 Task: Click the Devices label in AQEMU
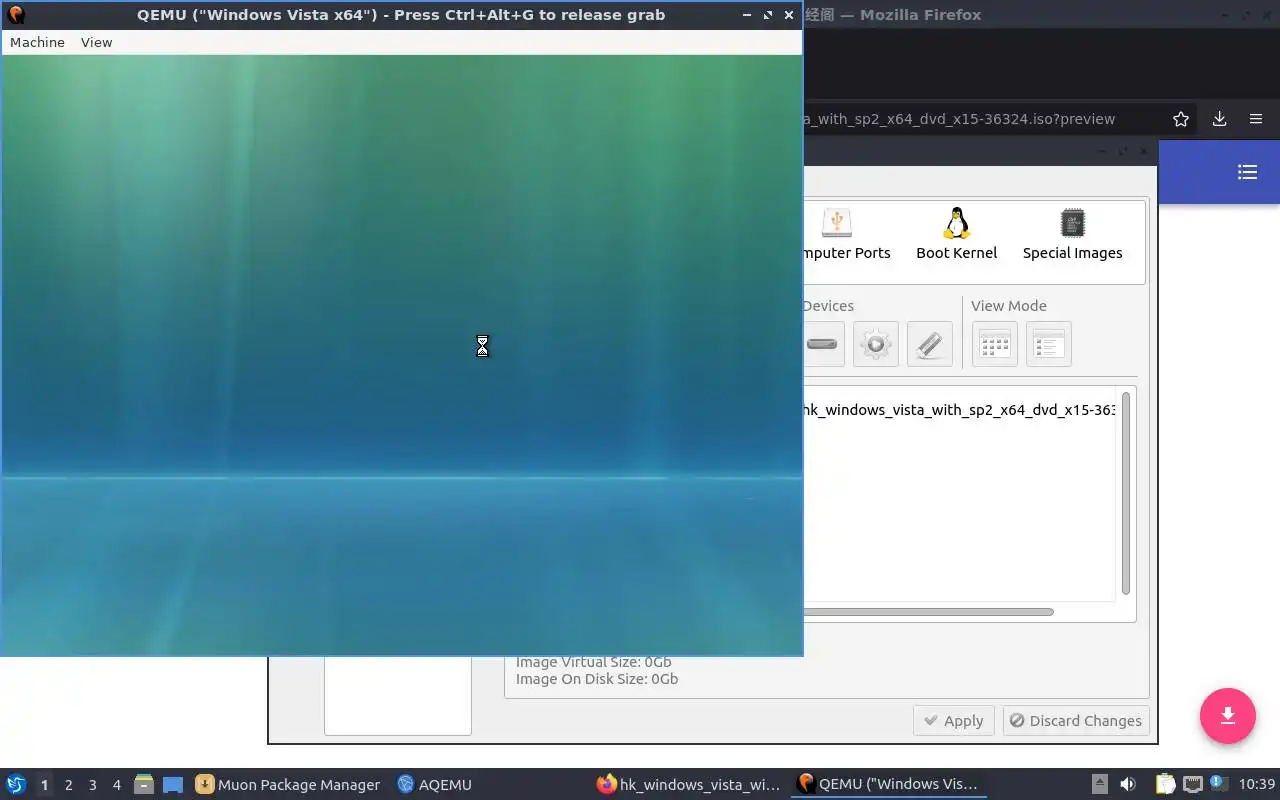pos(828,306)
